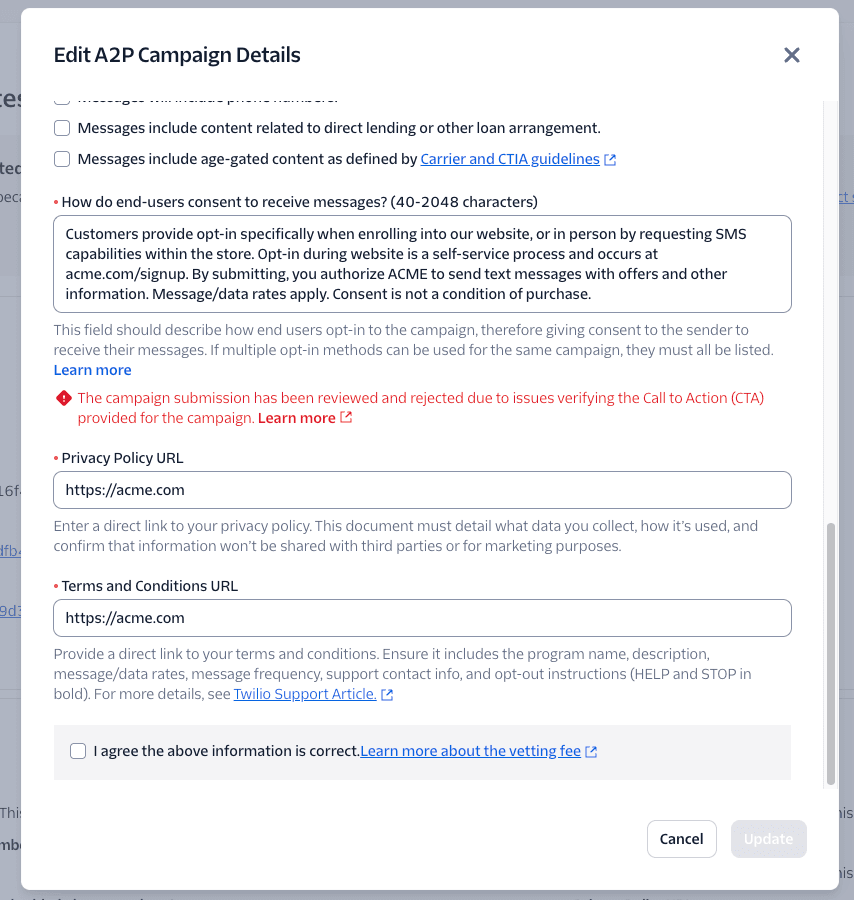
Task: Click the X to close the Edit A2P Campaign dialog
Action: click(x=792, y=55)
